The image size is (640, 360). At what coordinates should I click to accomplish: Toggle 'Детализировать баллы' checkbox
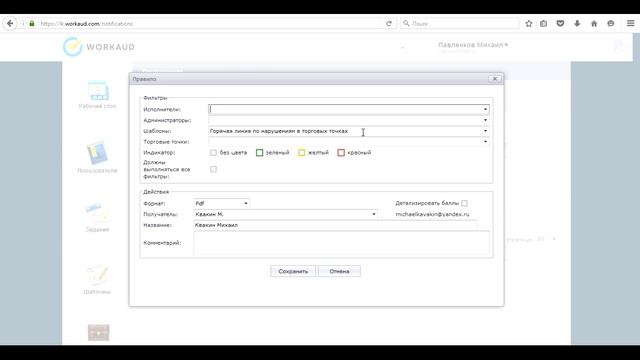coord(464,203)
